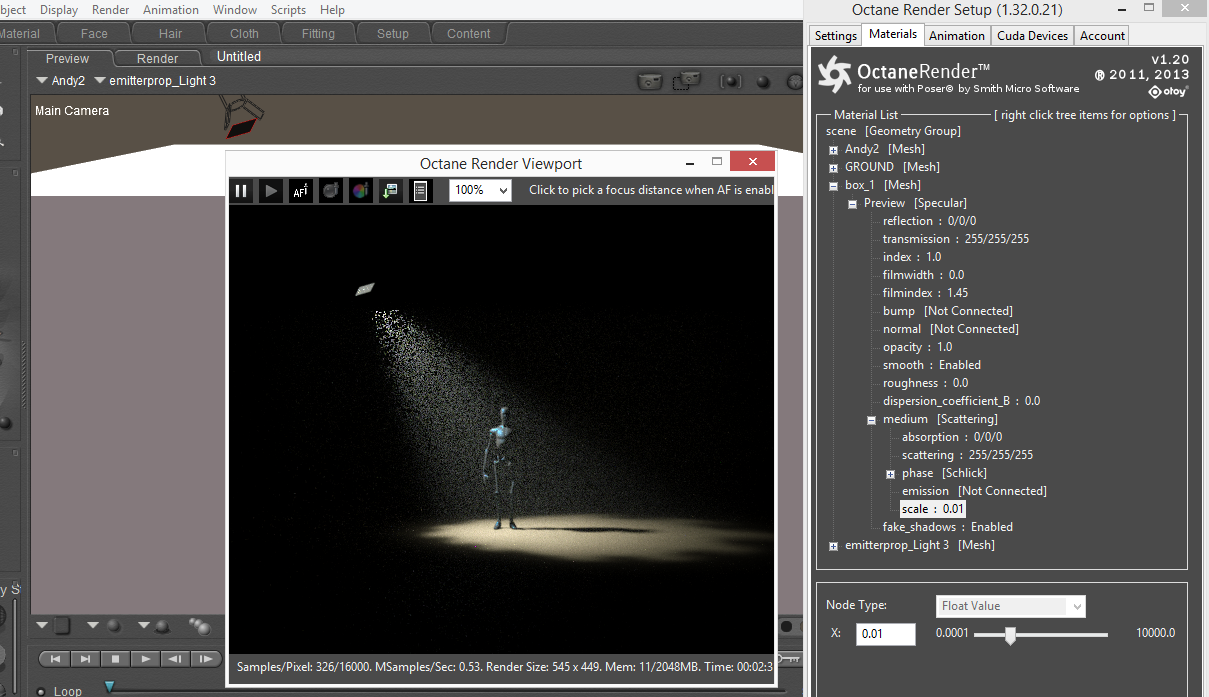
Task: Click the dark sphere icon in preview header
Action: pos(763,82)
